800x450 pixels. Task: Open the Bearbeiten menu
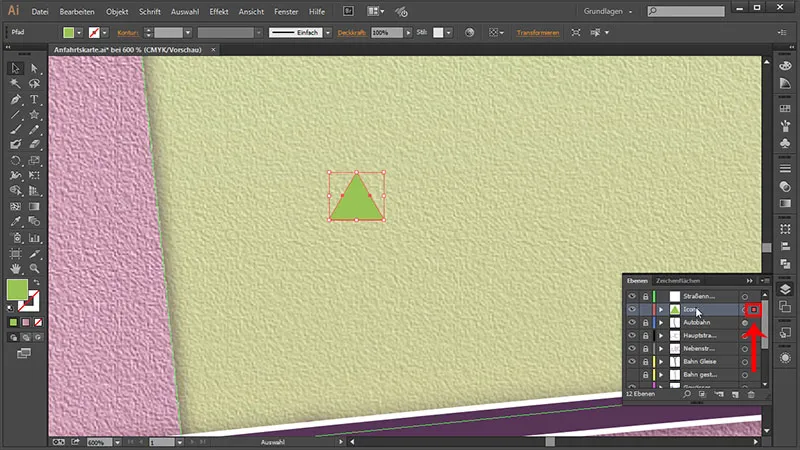point(77,11)
